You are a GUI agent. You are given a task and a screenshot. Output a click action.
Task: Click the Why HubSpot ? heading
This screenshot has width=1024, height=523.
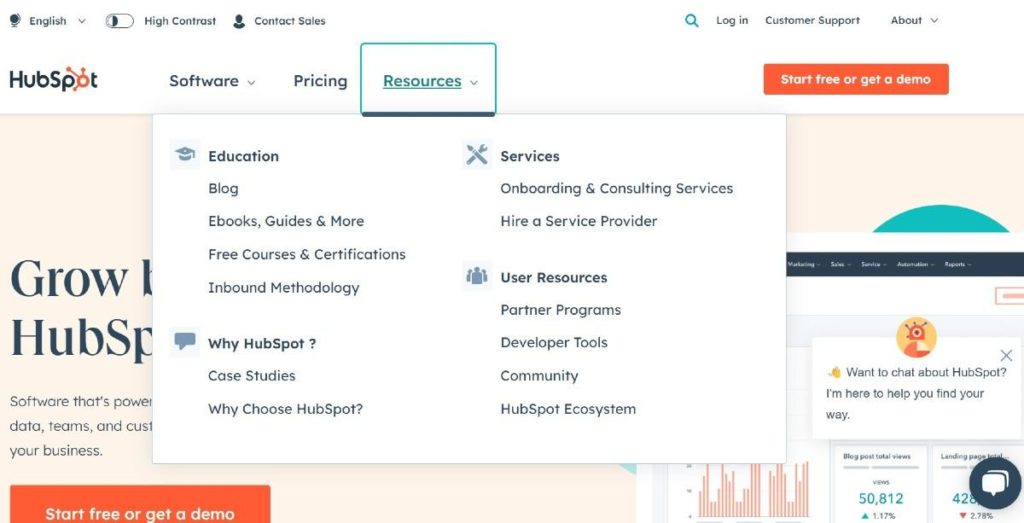(262, 343)
